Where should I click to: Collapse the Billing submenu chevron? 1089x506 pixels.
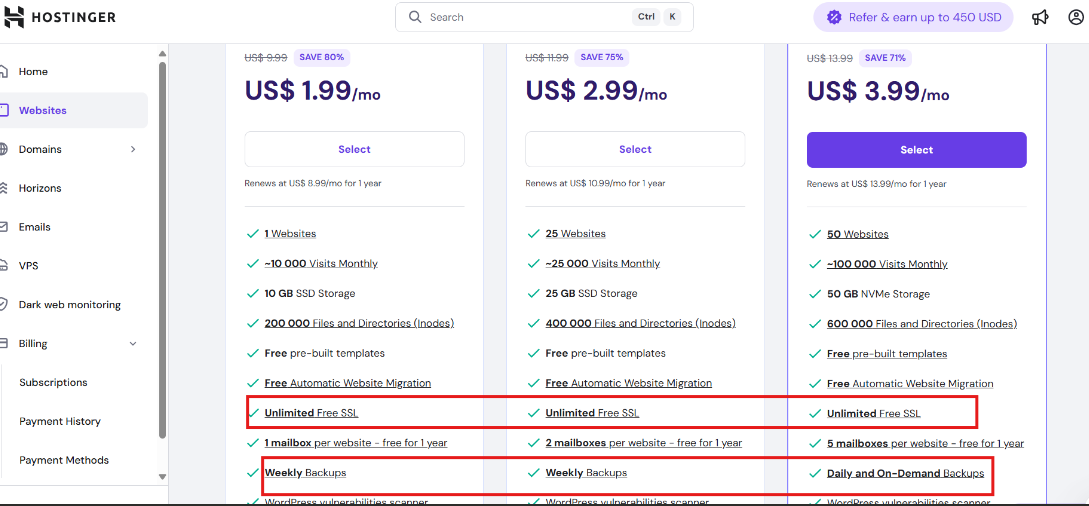click(133, 344)
